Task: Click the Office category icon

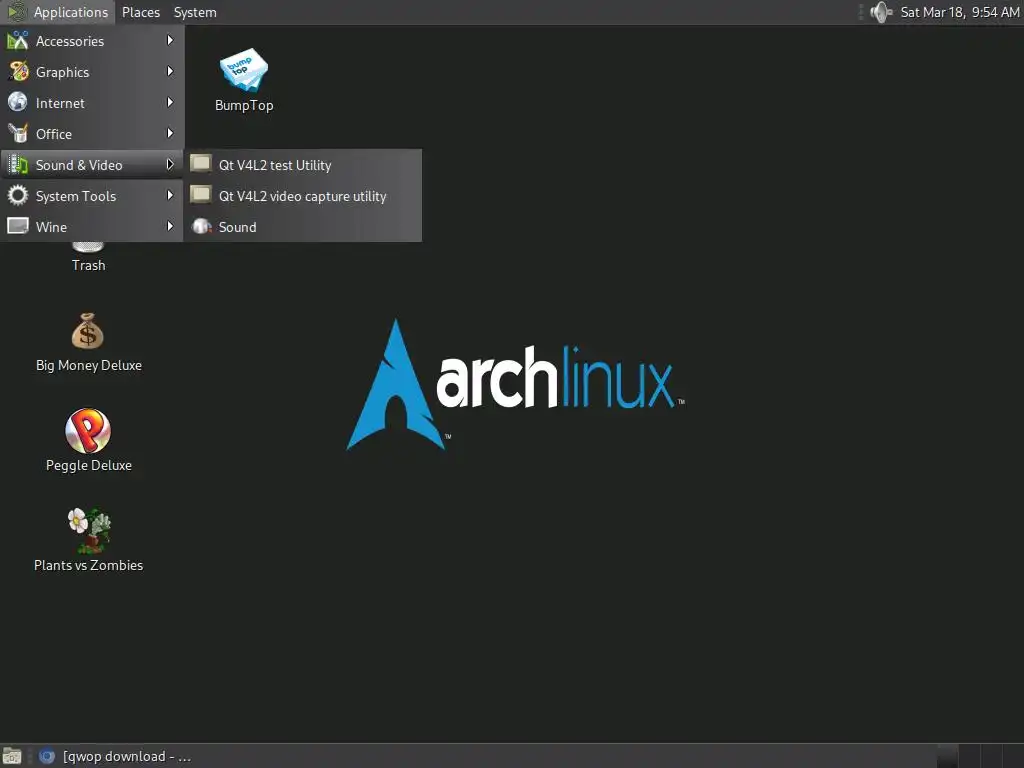Action: click(x=18, y=133)
